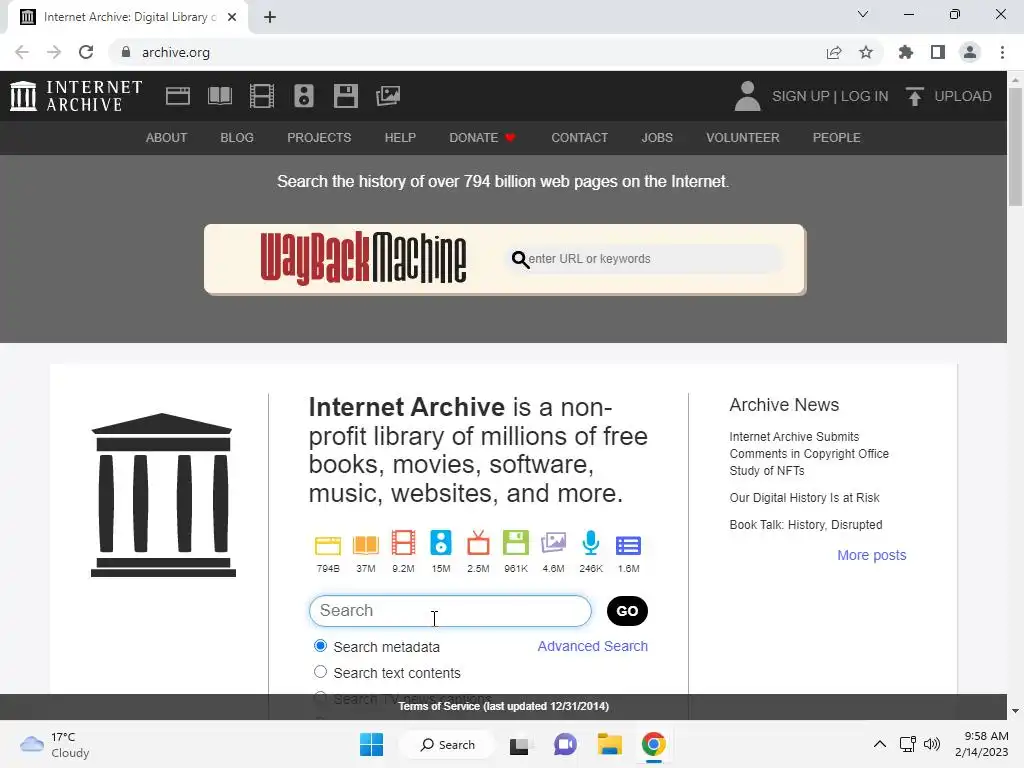The width and height of the screenshot is (1024, 768).
Task: Toggle the Chrome side panel
Action: coord(938,52)
